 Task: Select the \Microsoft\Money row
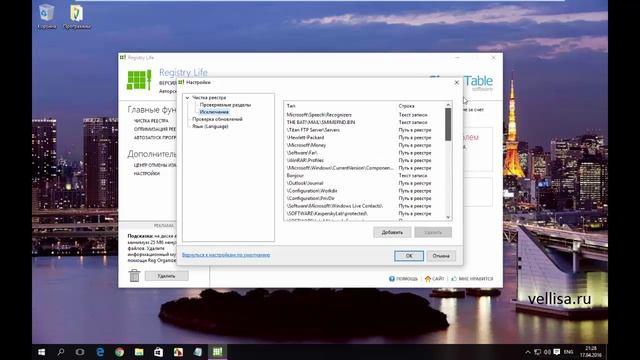tap(364, 145)
